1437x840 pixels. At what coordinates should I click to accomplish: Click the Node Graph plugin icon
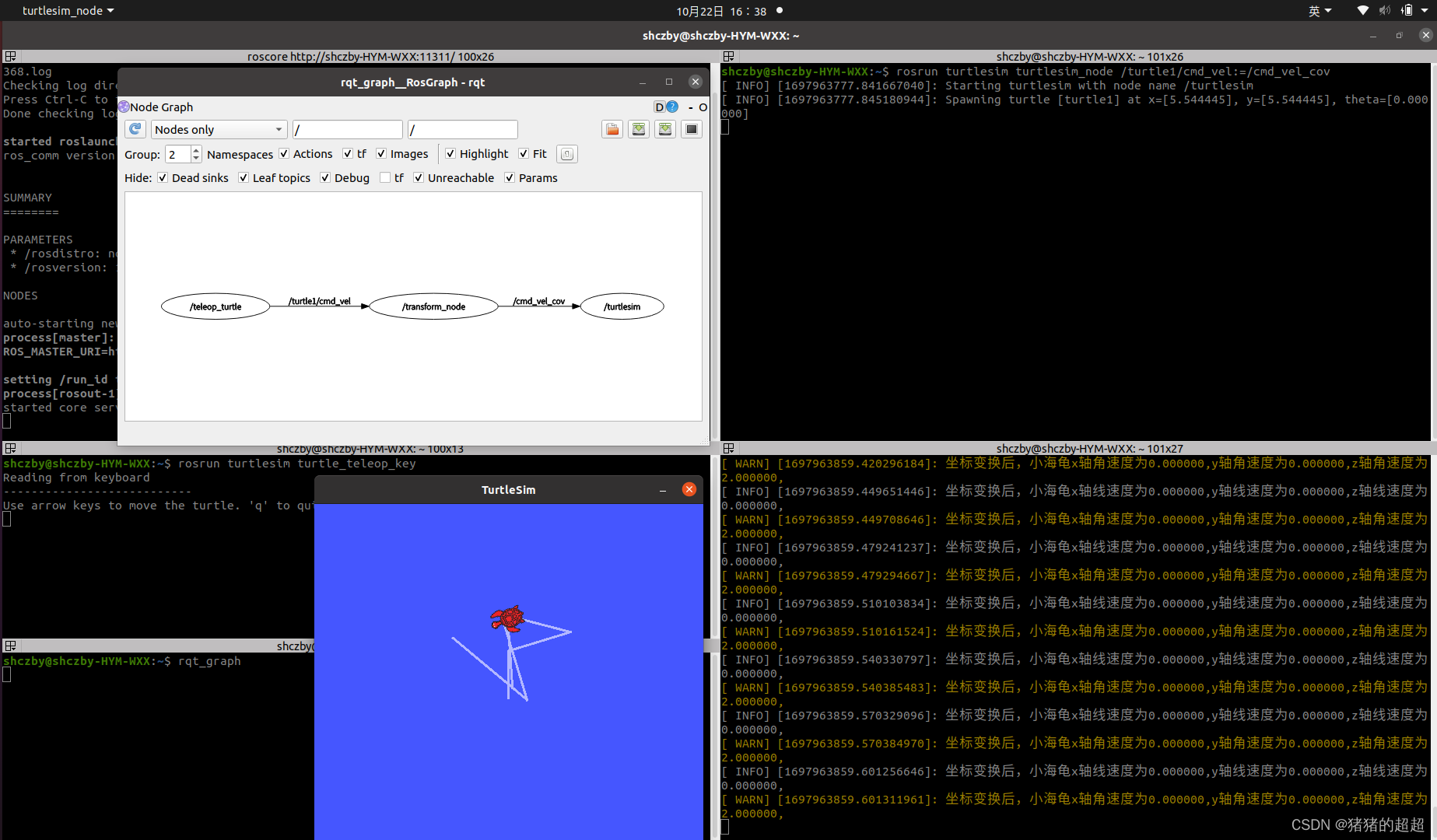(x=124, y=107)
